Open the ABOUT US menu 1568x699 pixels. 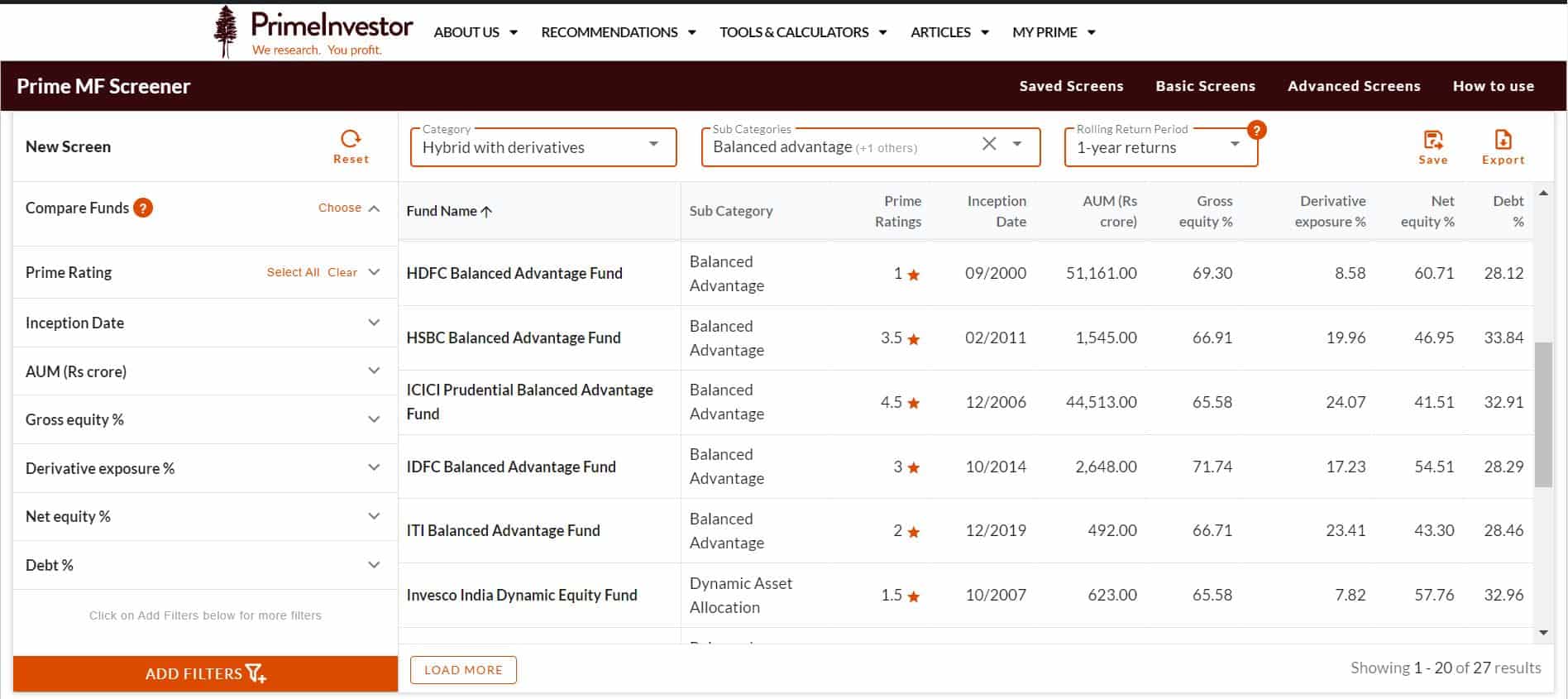tap(476, 32)
